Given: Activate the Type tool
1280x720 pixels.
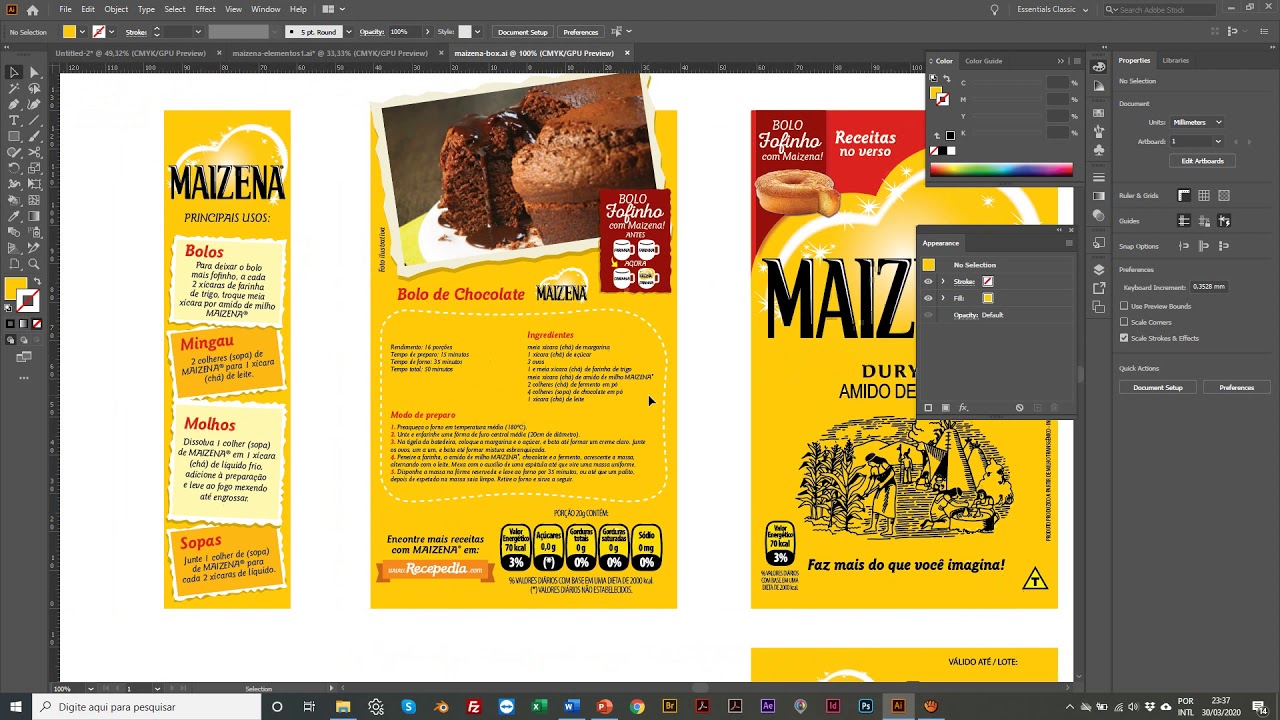Looking at the screenshot, I should [14, 120].
